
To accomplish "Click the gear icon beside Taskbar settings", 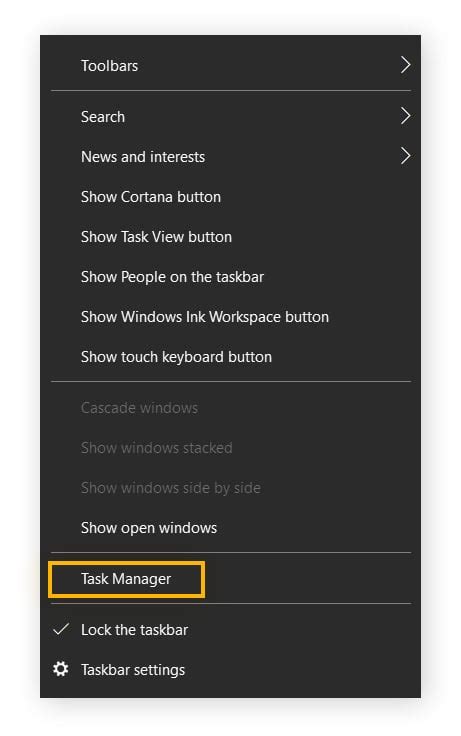I will point(61,669).
